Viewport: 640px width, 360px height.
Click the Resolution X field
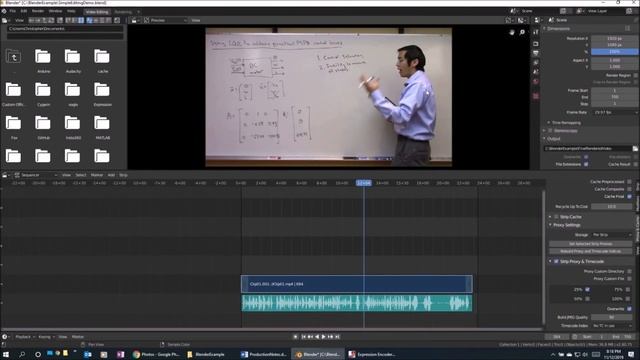614,38
